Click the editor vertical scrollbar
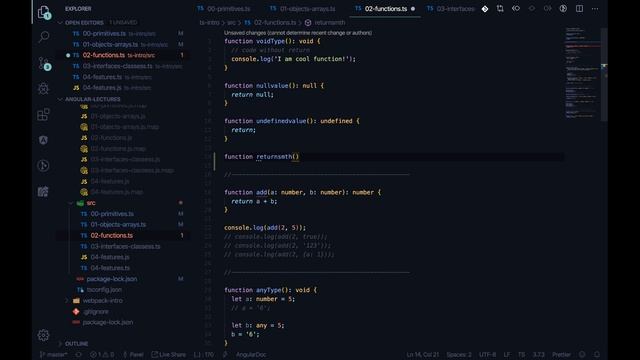This screenshot has height=360, width=640. (604, 73)
